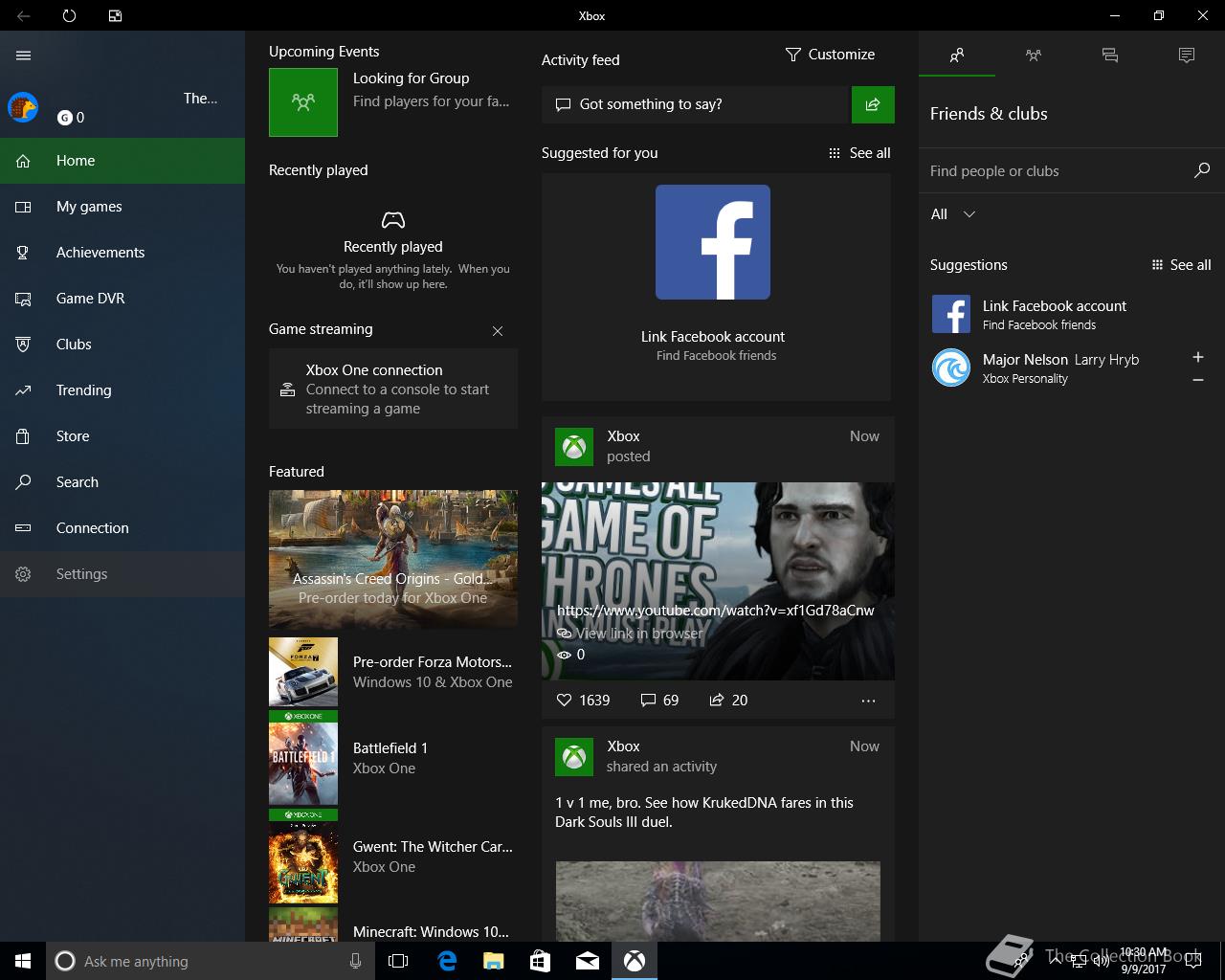Viewport: 1225px width, 980px height.
Task: Click See all next to Suggestions
Action: pyautogui.click(x=1181, y=265)
